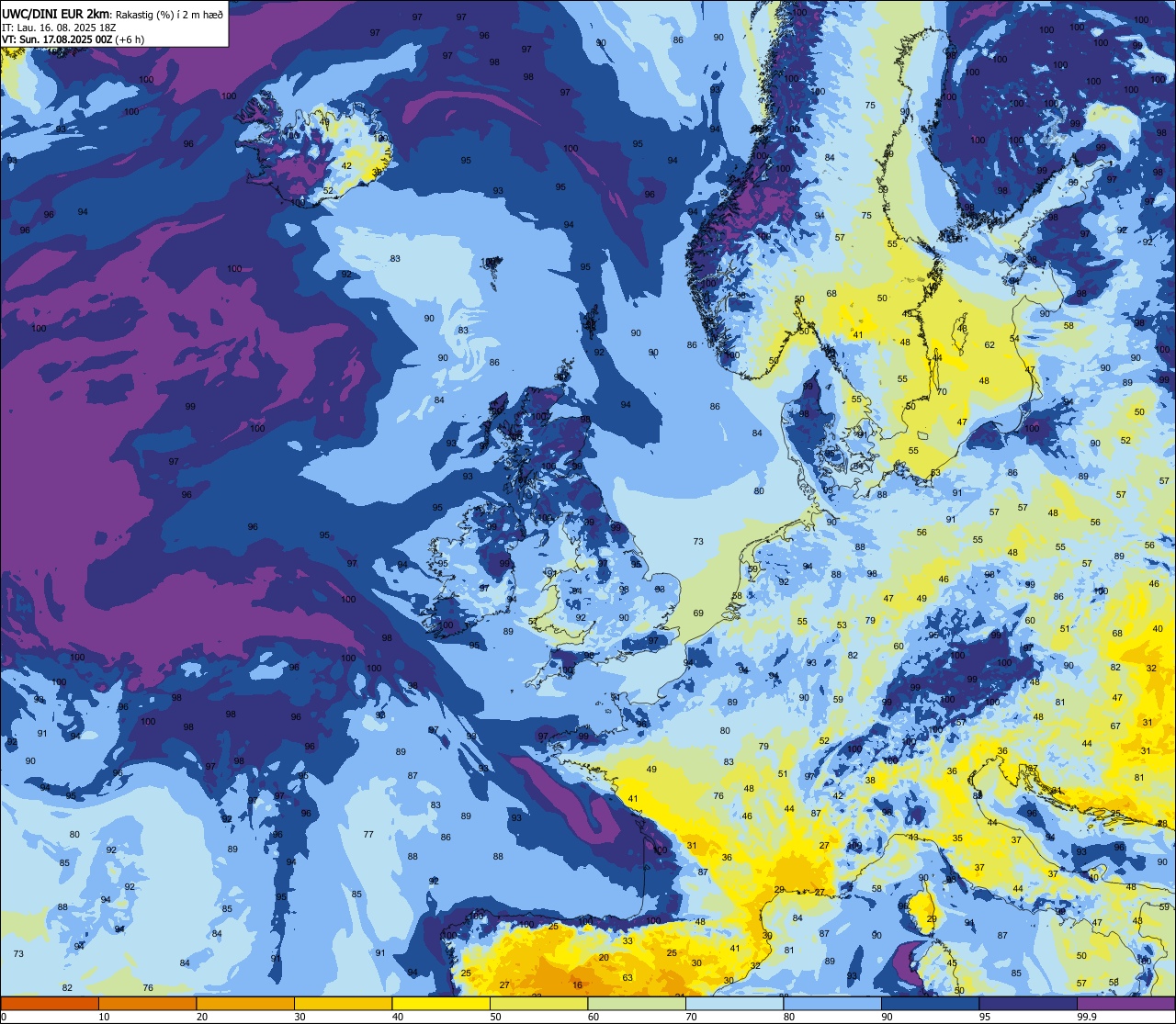Select the bright yellow 40–50 legend swatch
This screenshot has width=1176, height=1024.
click(x=441, y=1003)
